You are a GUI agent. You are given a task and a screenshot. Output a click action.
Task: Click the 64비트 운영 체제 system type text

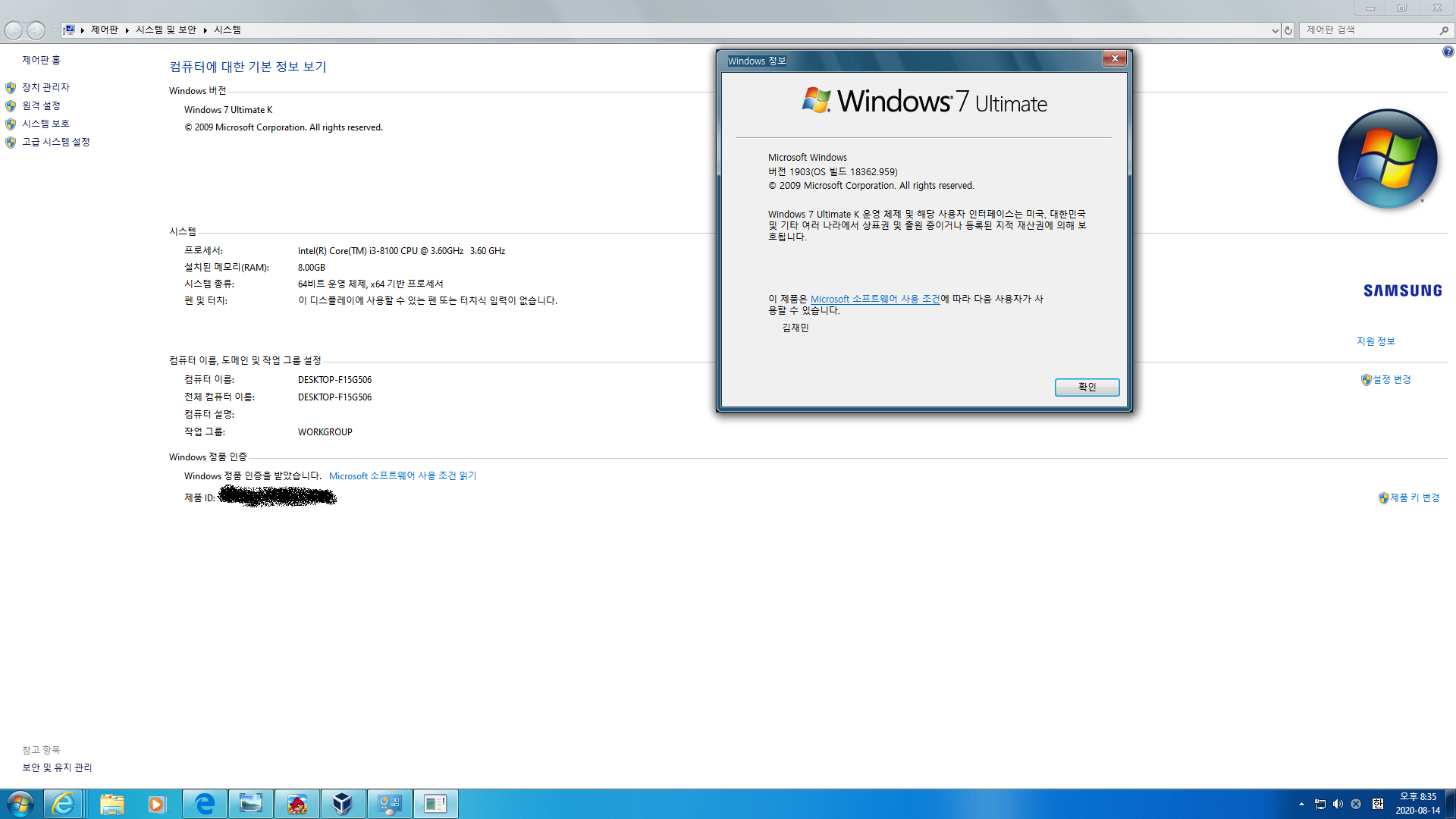[x=370, y=284]
